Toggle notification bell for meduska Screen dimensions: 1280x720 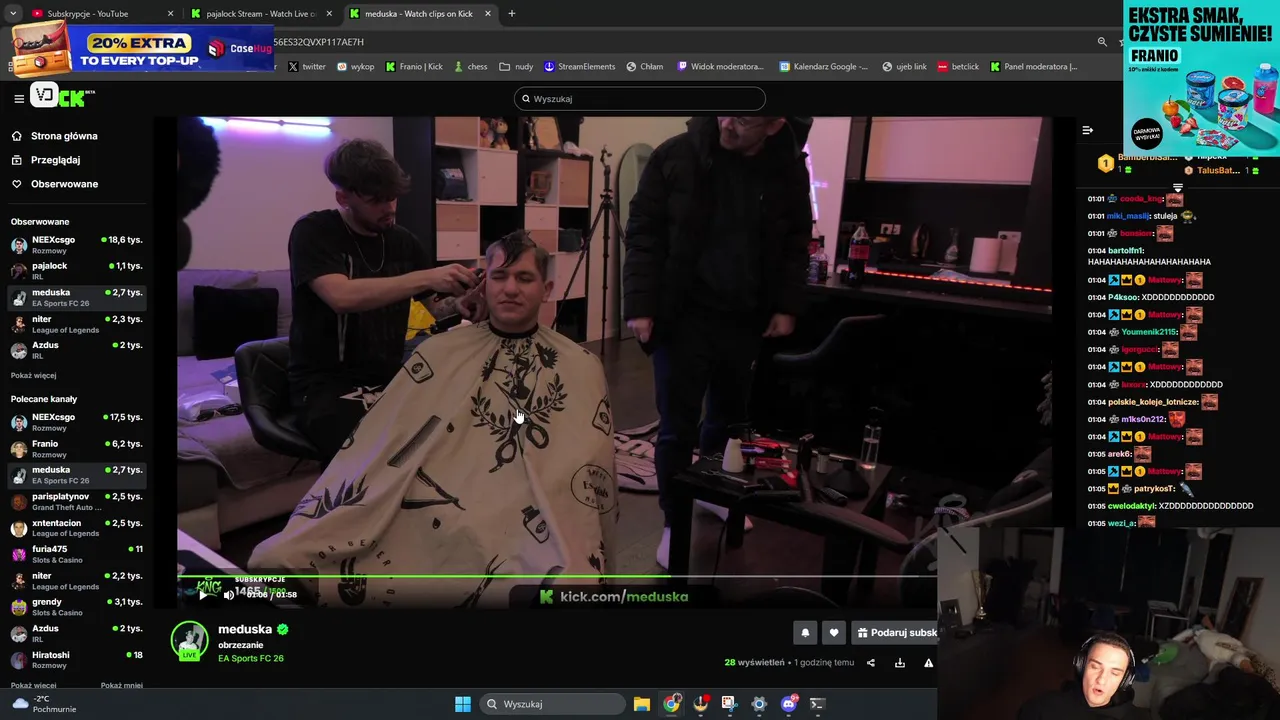pos(805,632)
